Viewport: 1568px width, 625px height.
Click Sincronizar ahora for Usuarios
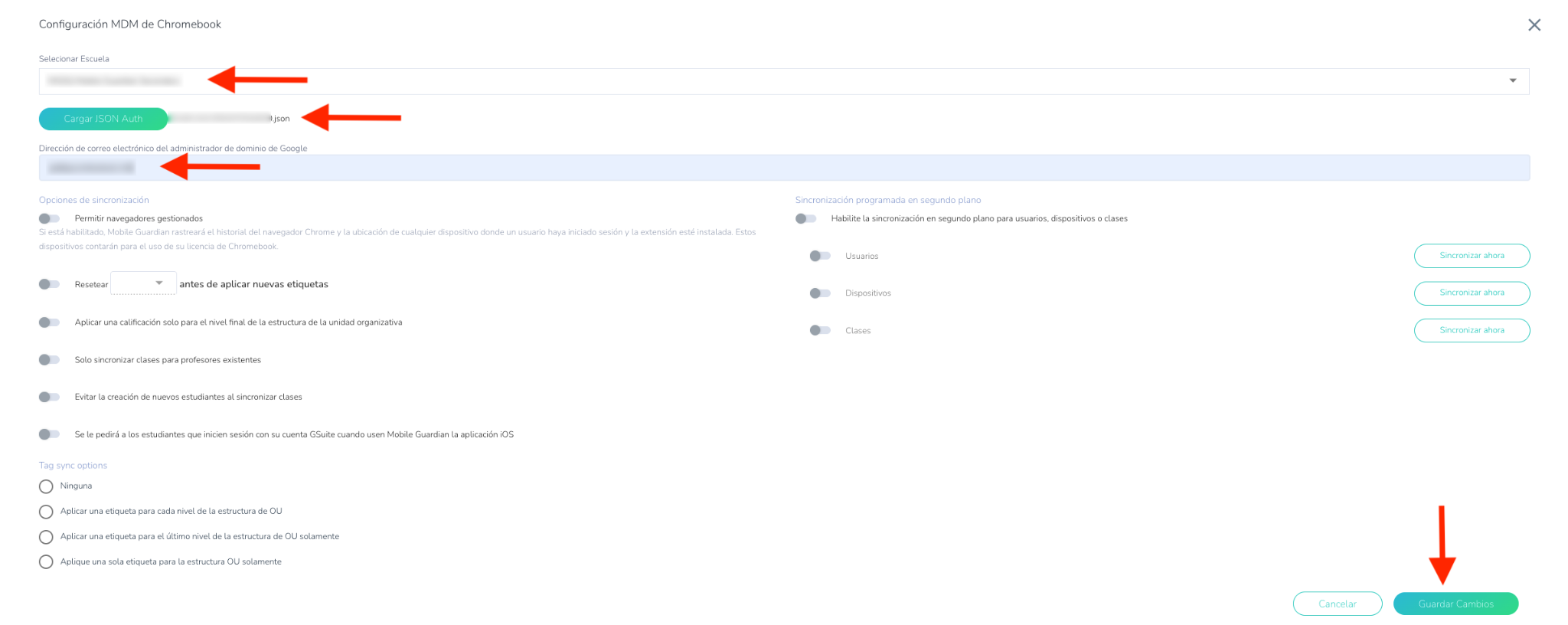1471,256
